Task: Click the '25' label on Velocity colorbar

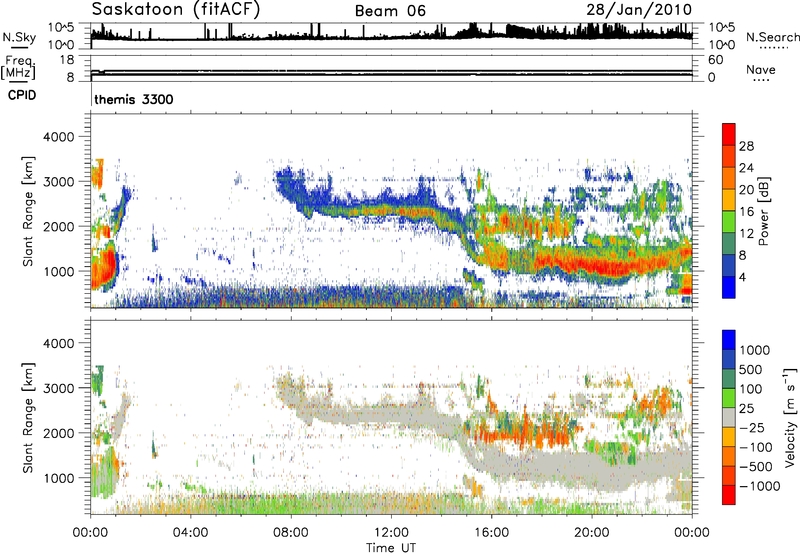Action: coord(746,409)
